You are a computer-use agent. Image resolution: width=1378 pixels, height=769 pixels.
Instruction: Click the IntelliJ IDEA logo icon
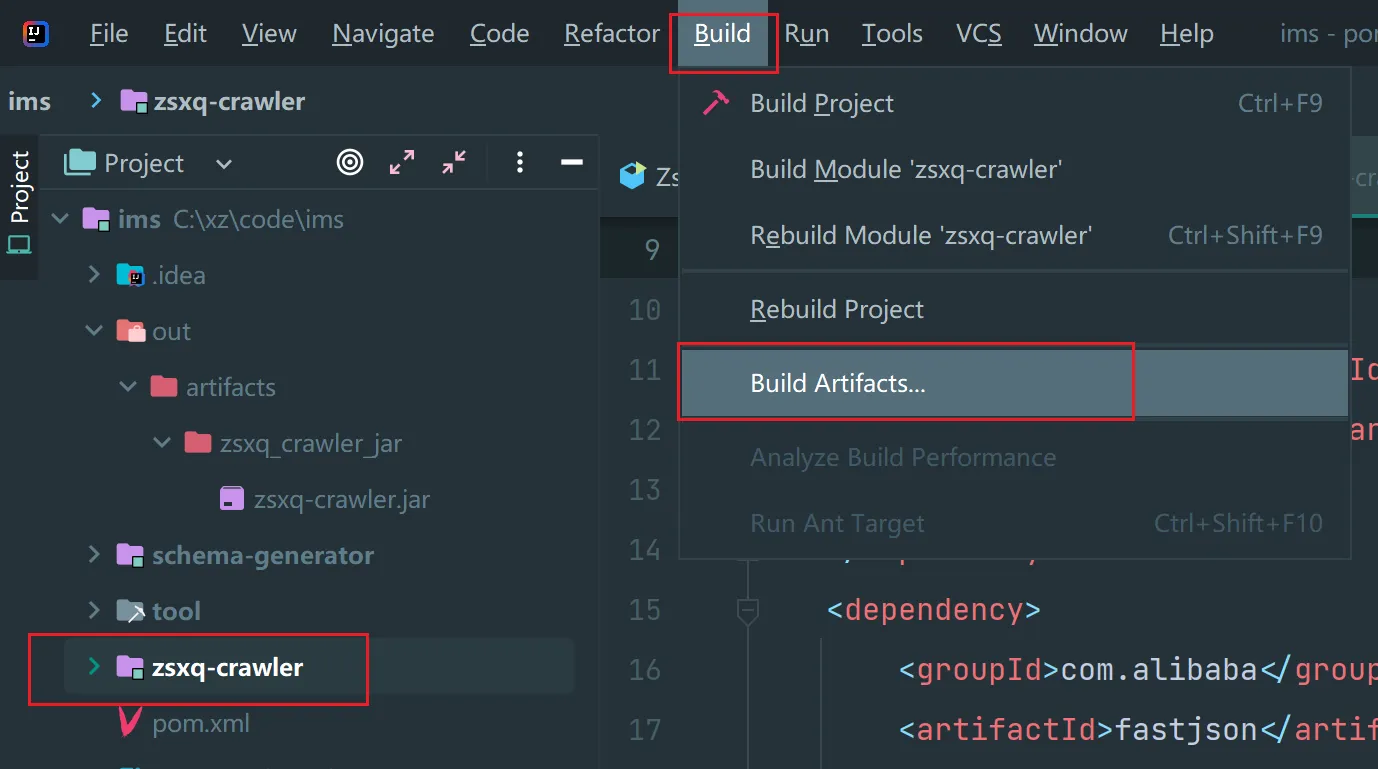tap(36, 34)
